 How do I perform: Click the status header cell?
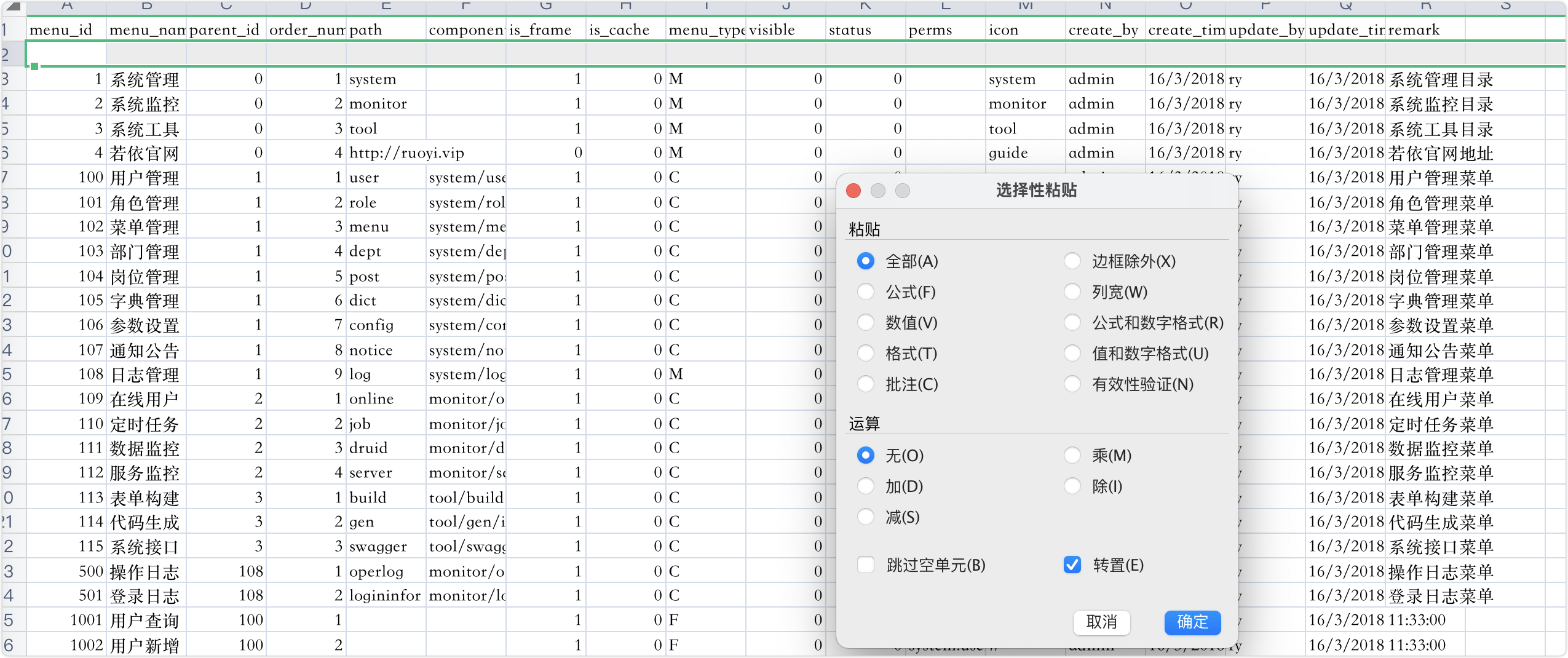pyautogui.click(x=865, y=30)
